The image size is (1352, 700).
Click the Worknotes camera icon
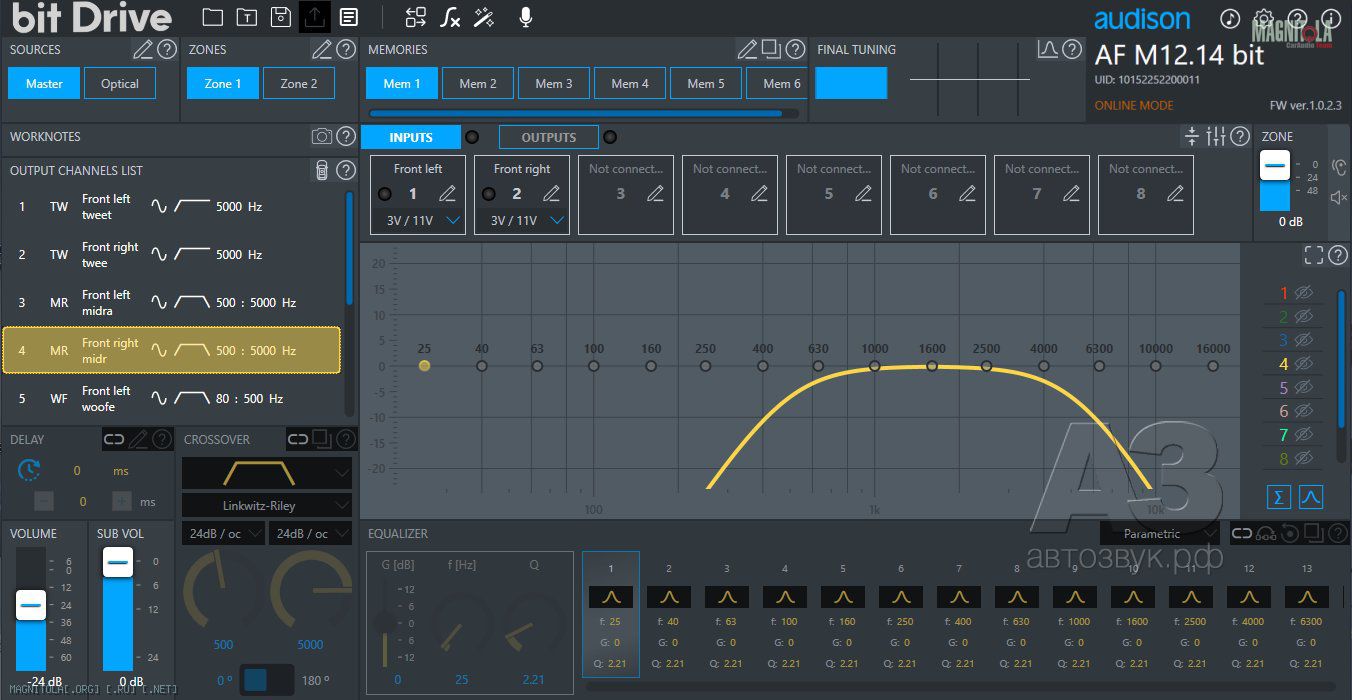(322, 137)
